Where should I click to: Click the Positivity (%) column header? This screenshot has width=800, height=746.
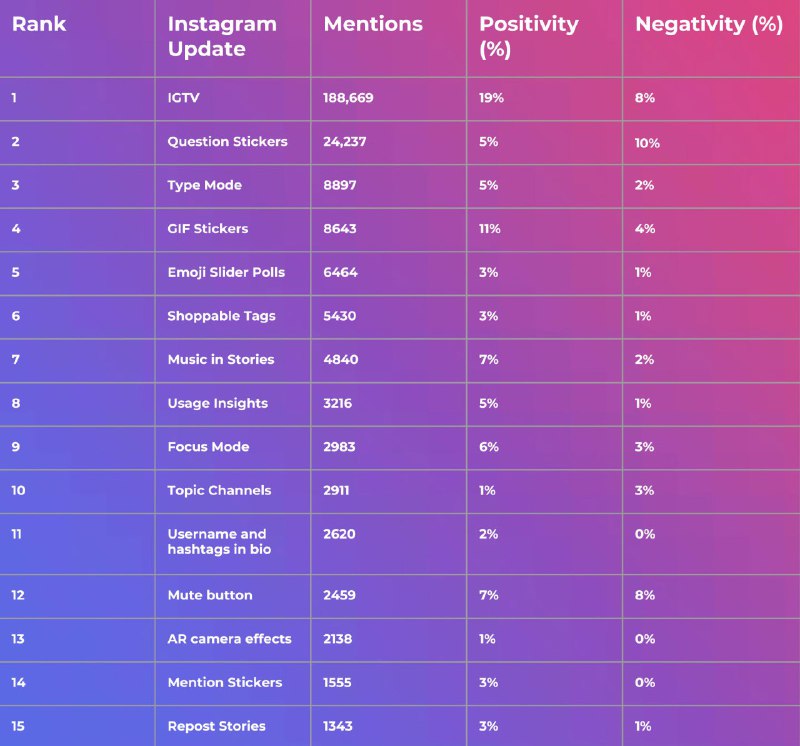point(529,36)
